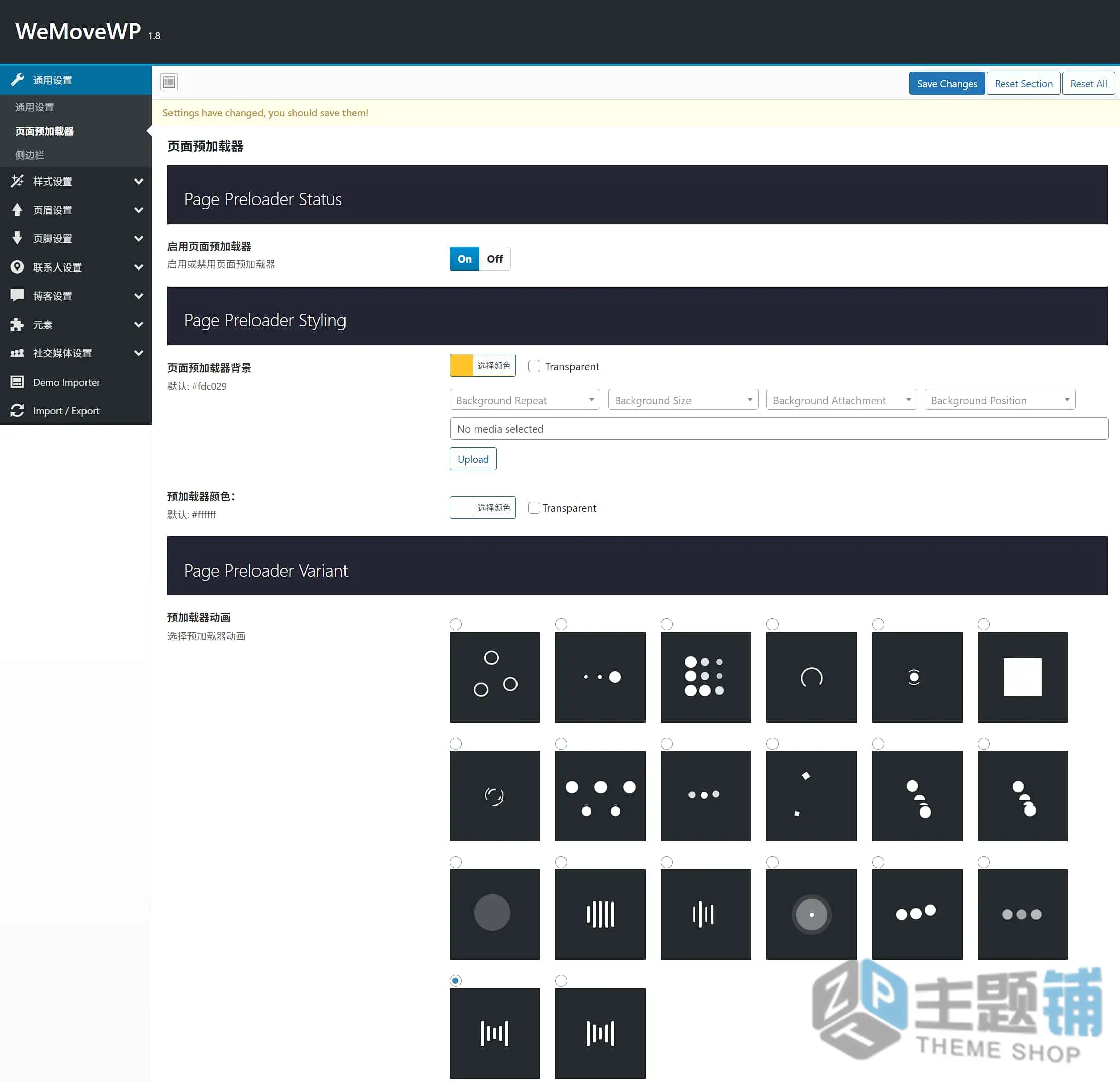Open the 社交媒体设置 menu section
1120x1082 pixels.
pyautogui.click(x=76, y=353)
